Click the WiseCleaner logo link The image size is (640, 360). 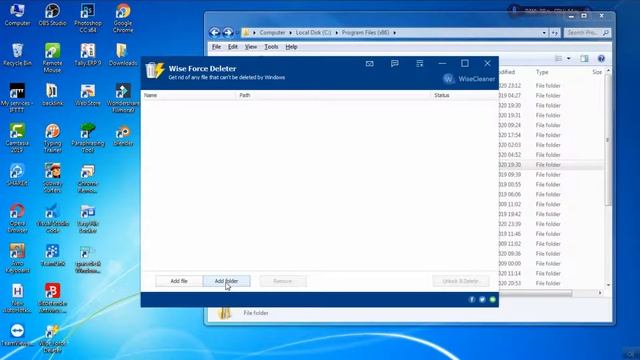pos(469,79)
